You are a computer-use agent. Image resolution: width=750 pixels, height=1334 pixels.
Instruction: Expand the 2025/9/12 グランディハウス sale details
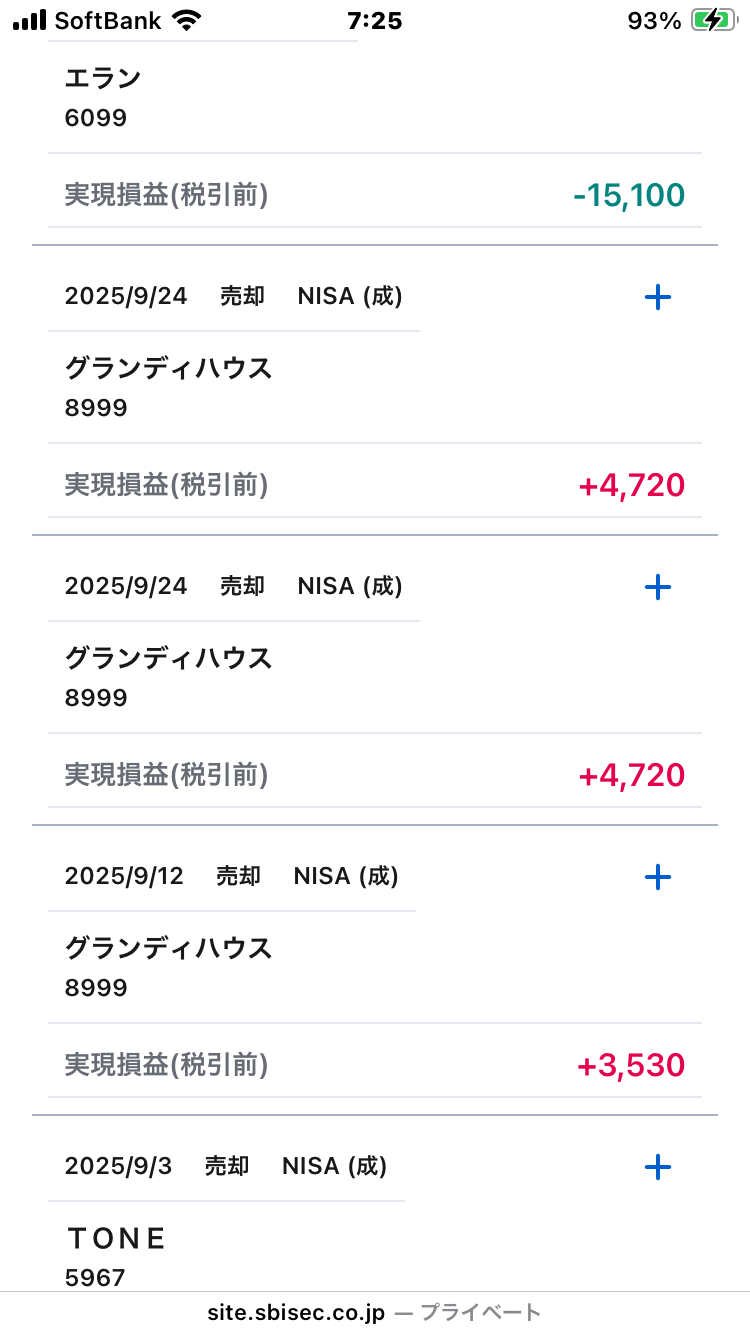click(657, 877)
